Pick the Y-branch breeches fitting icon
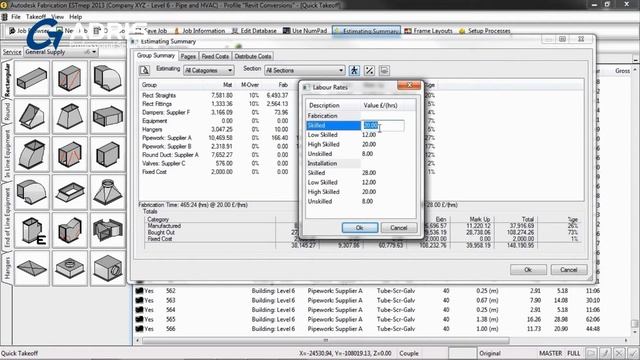The image size is (640, 360). pos(70,230)
